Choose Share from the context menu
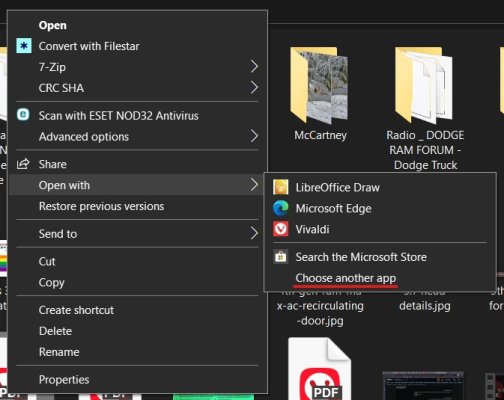 pyautogui.click(x=137, y=164)
